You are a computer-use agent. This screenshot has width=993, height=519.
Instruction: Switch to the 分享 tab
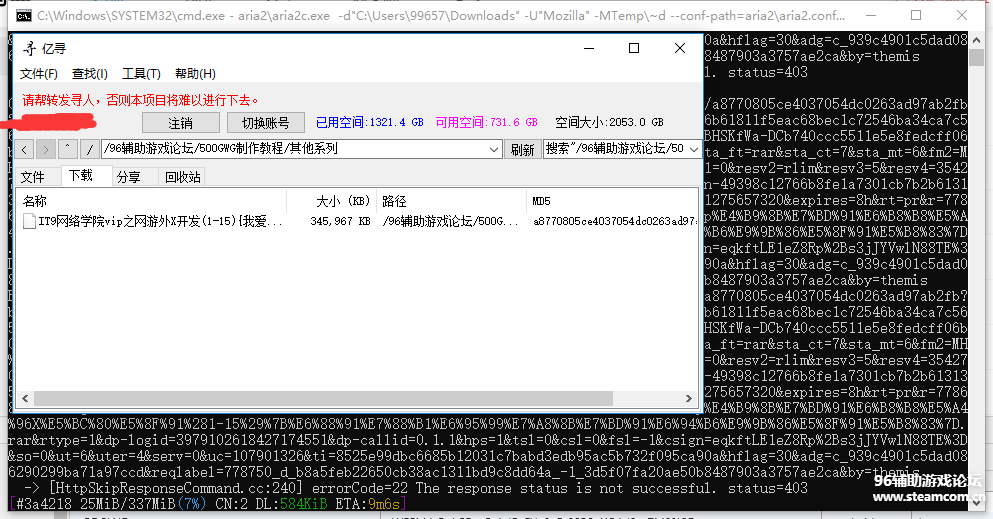coord(128,177)
